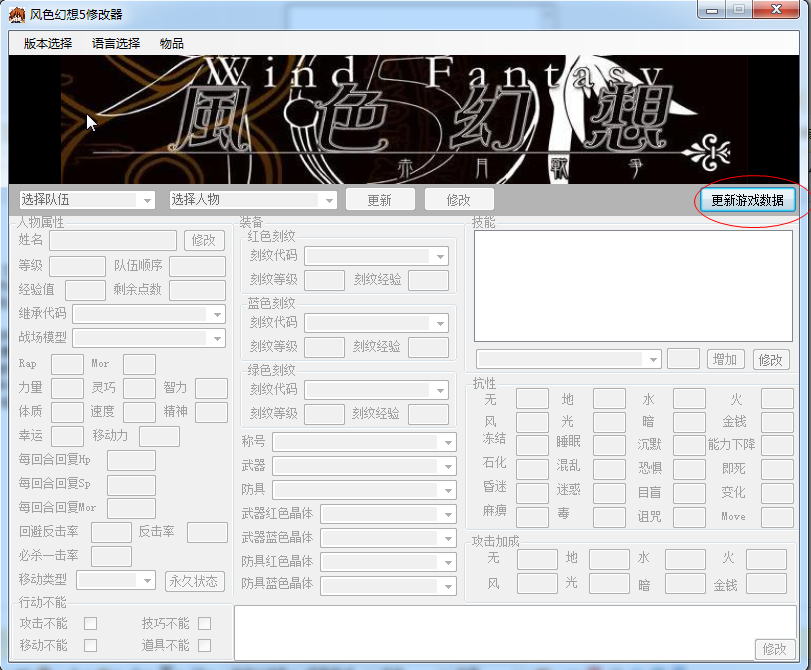
Task: Close the 风色幻想5修改器 window
Action: click(776, 10)
